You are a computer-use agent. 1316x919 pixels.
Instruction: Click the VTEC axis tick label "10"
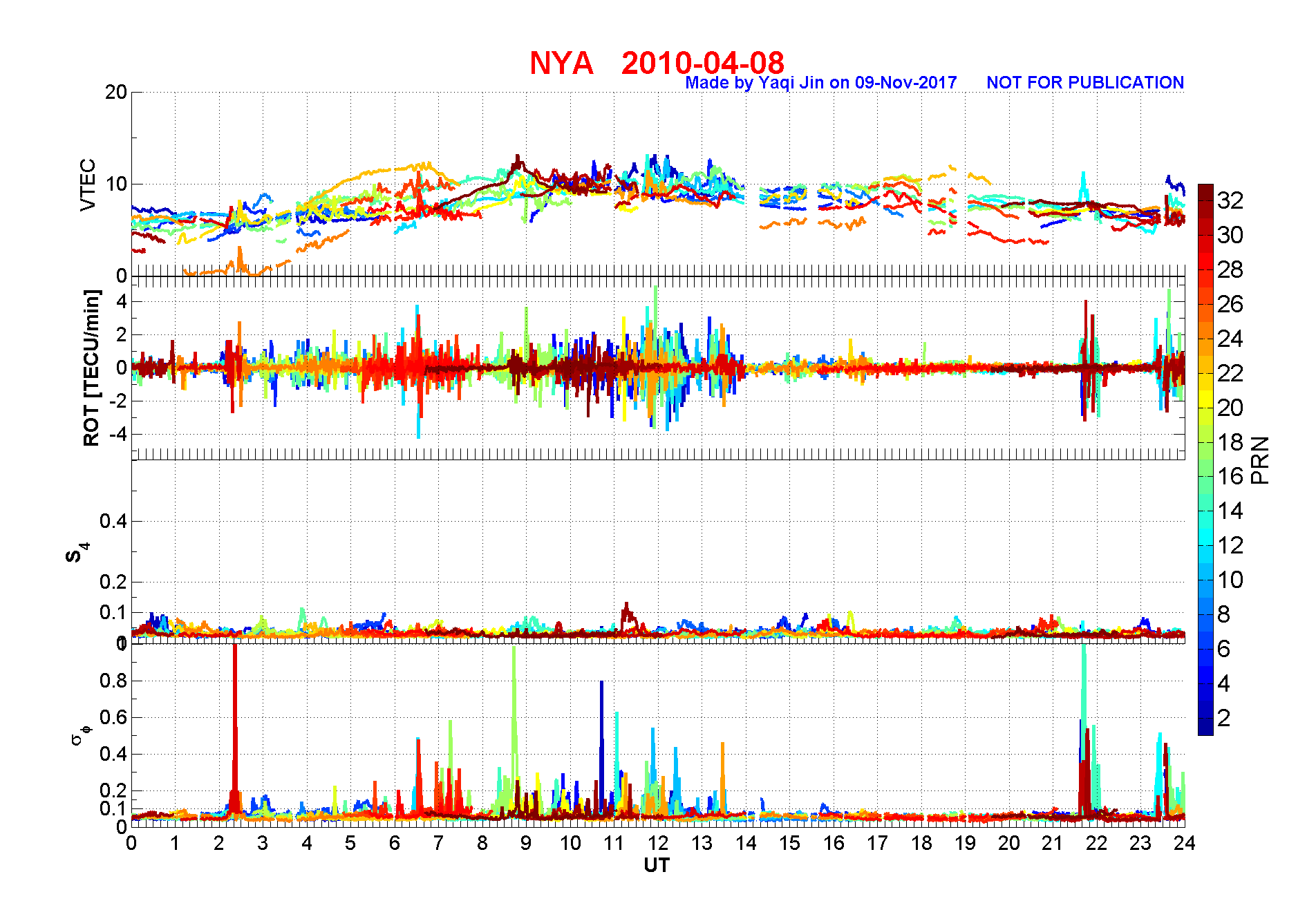(x=116, y=184)
